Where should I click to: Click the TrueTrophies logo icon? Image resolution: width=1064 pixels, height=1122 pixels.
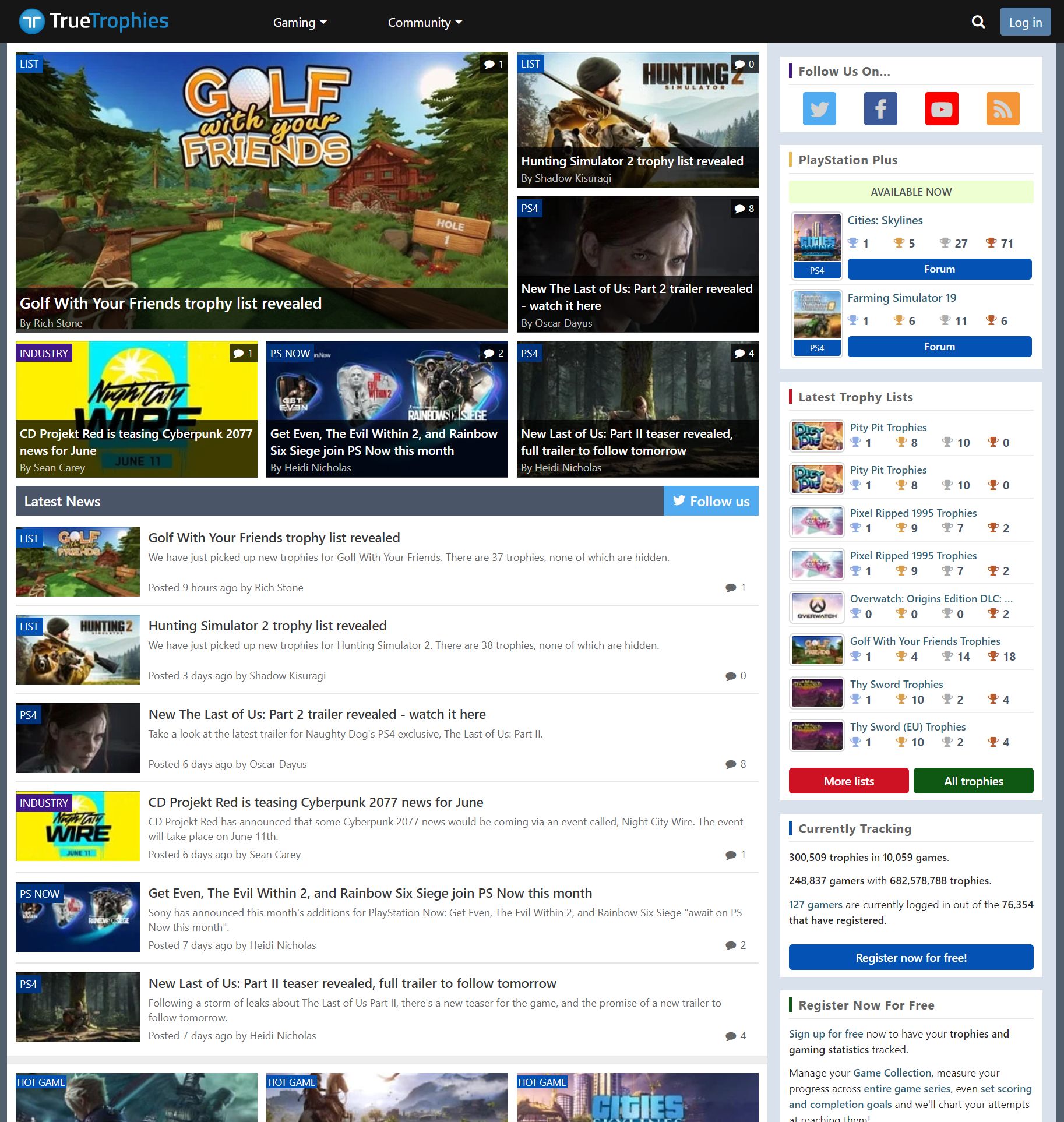point(33,20)
